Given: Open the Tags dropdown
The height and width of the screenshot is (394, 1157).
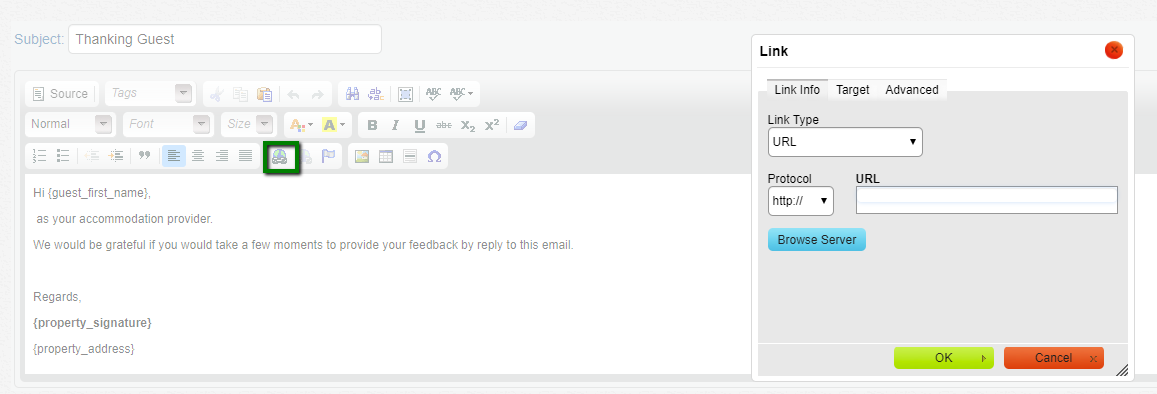Looking at the screenshot, I should 151,94.
